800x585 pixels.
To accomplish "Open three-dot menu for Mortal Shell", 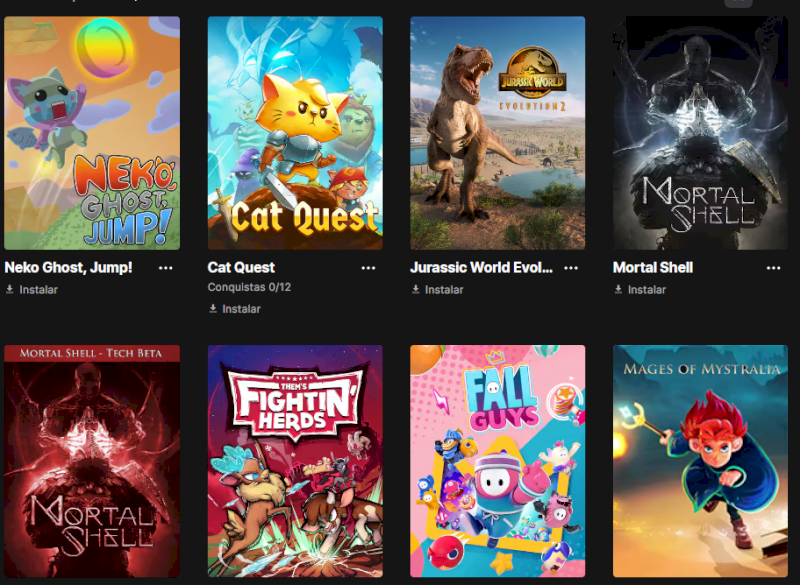I will click(x=773, y=268).
